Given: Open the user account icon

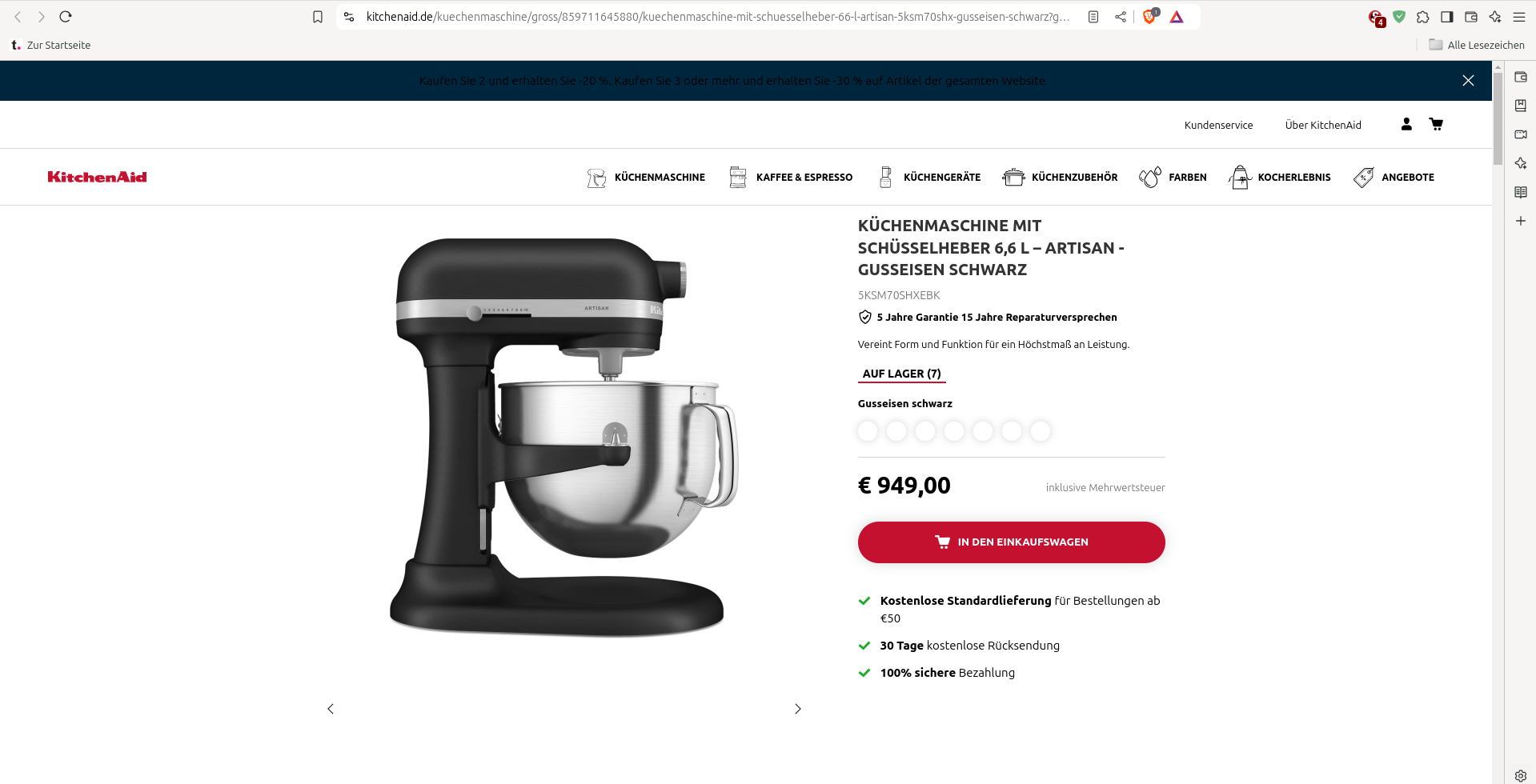Looking at the screenshot, I should (x=1406, y=124).
